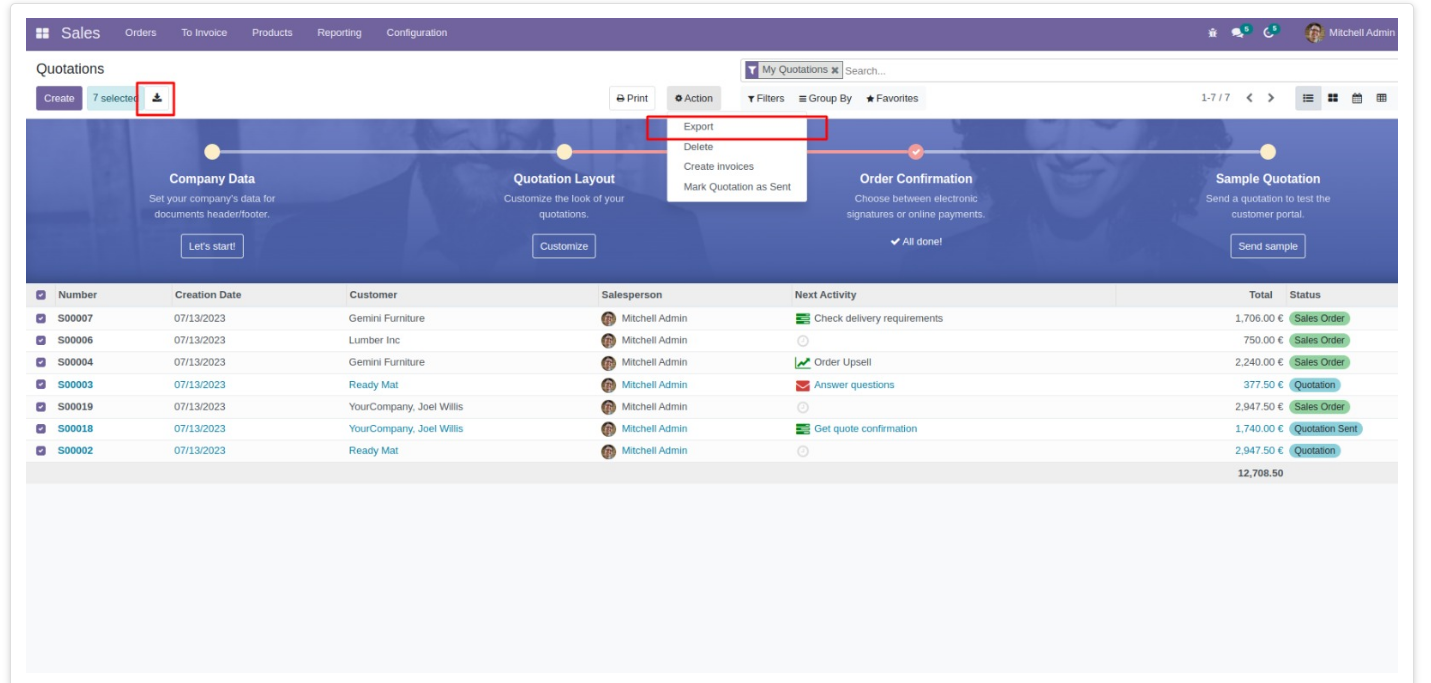Select Create invoices in Action menu
This screenshot has width=1431, height=683.
(x=737, y=167)
